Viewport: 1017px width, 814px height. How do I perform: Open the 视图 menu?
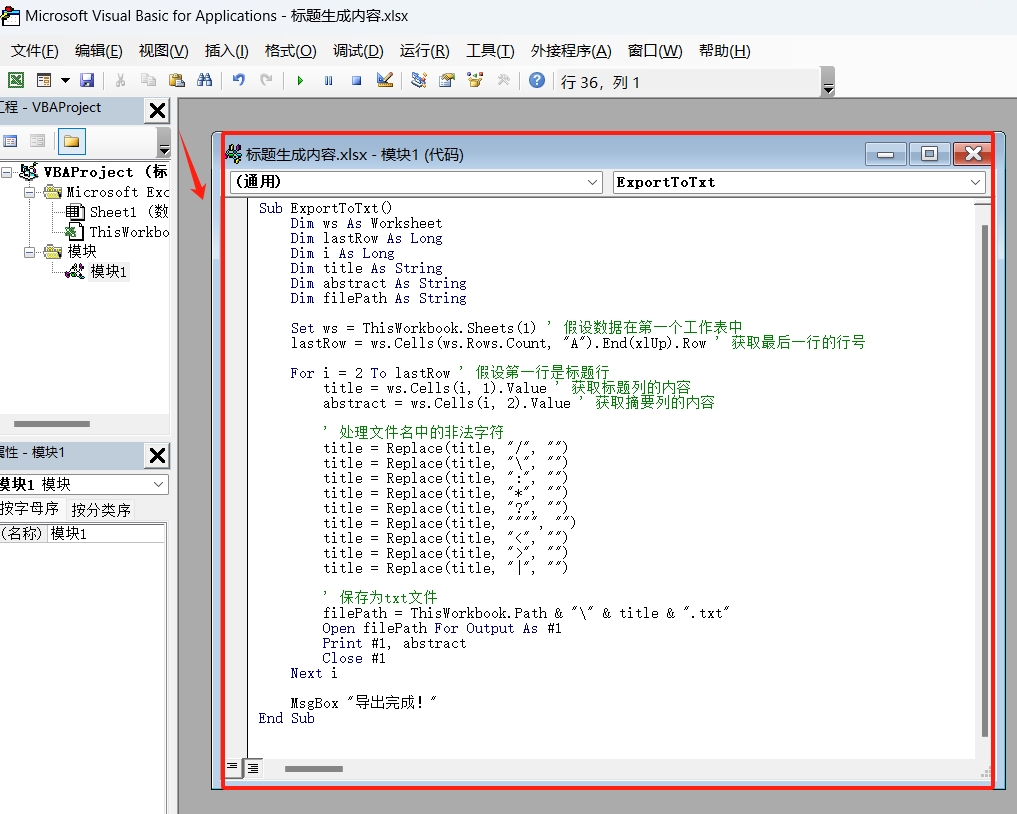tap(163, 51)
